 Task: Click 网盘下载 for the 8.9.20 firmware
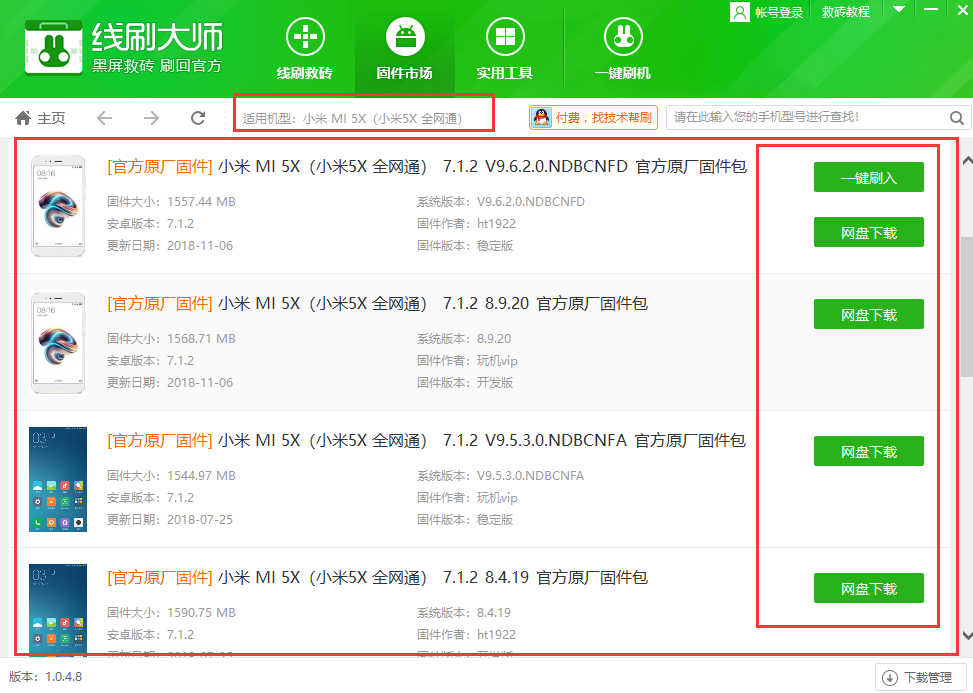pyautogui.click(x=868, y=315)
